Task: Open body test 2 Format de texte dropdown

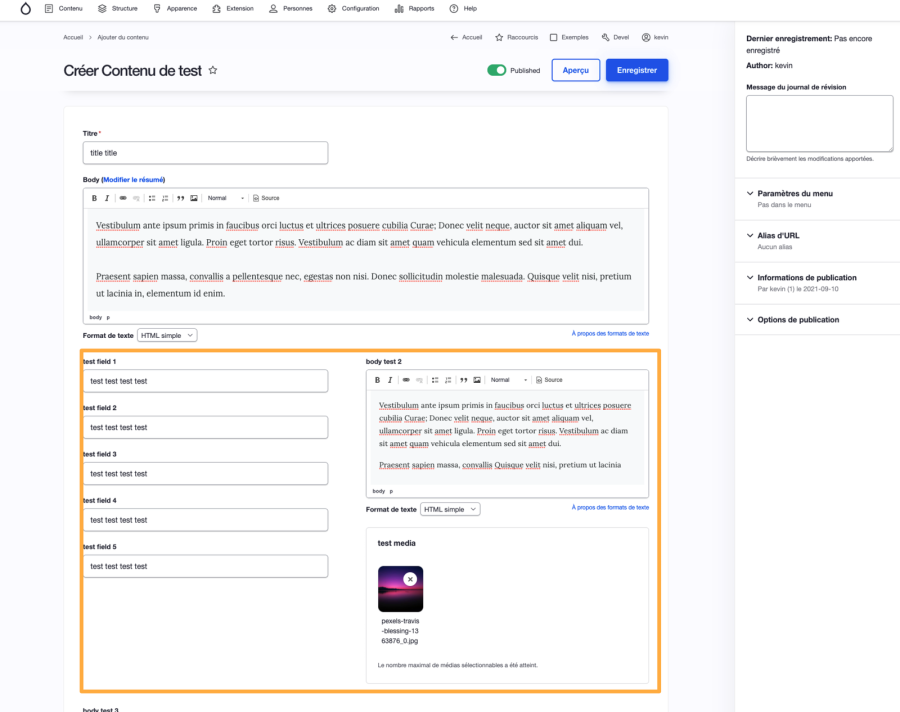Action: [450, 509]
